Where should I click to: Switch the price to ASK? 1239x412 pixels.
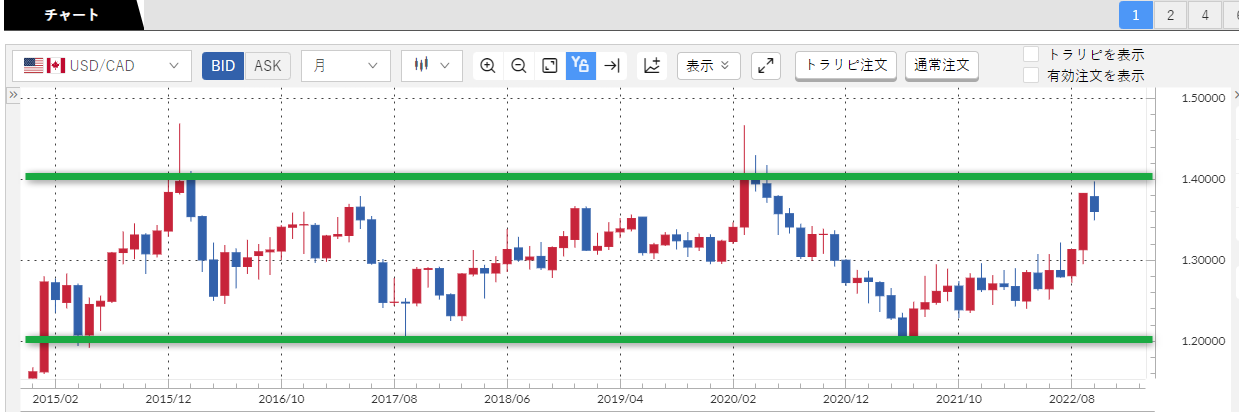tap(267, 66)
